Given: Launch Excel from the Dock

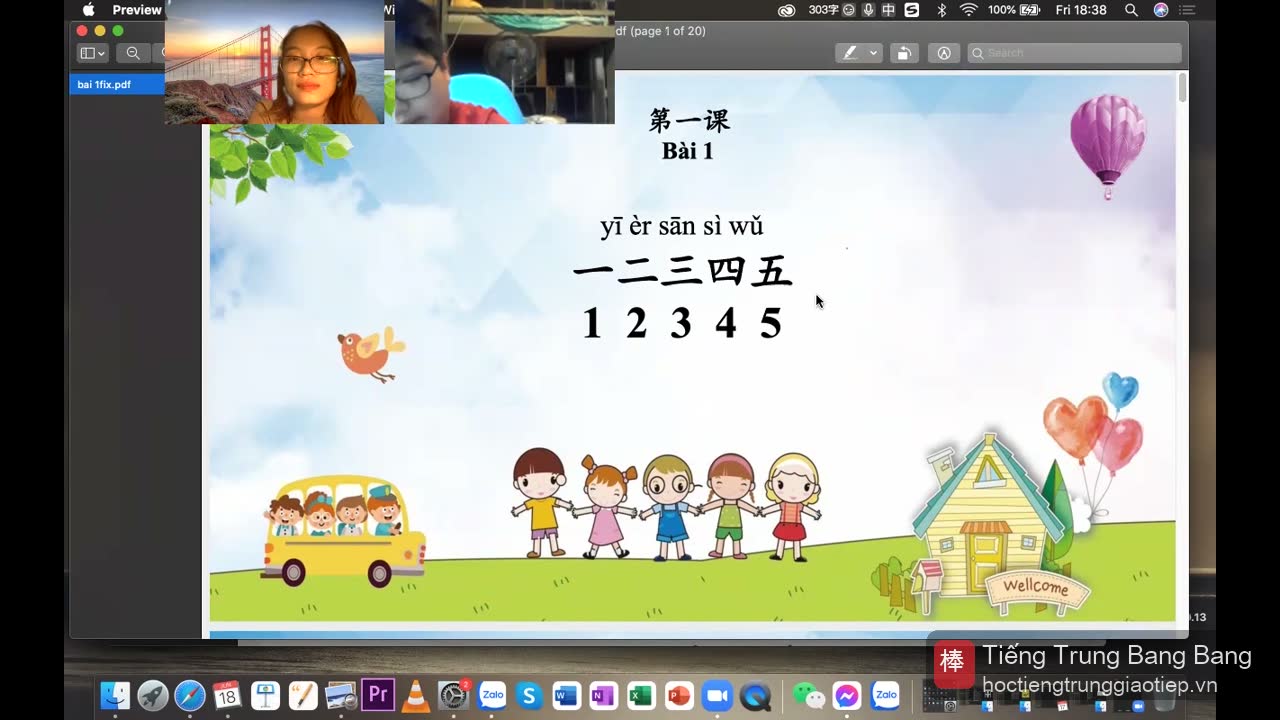Looking at the screenshot, I should [x=641, y=695].
